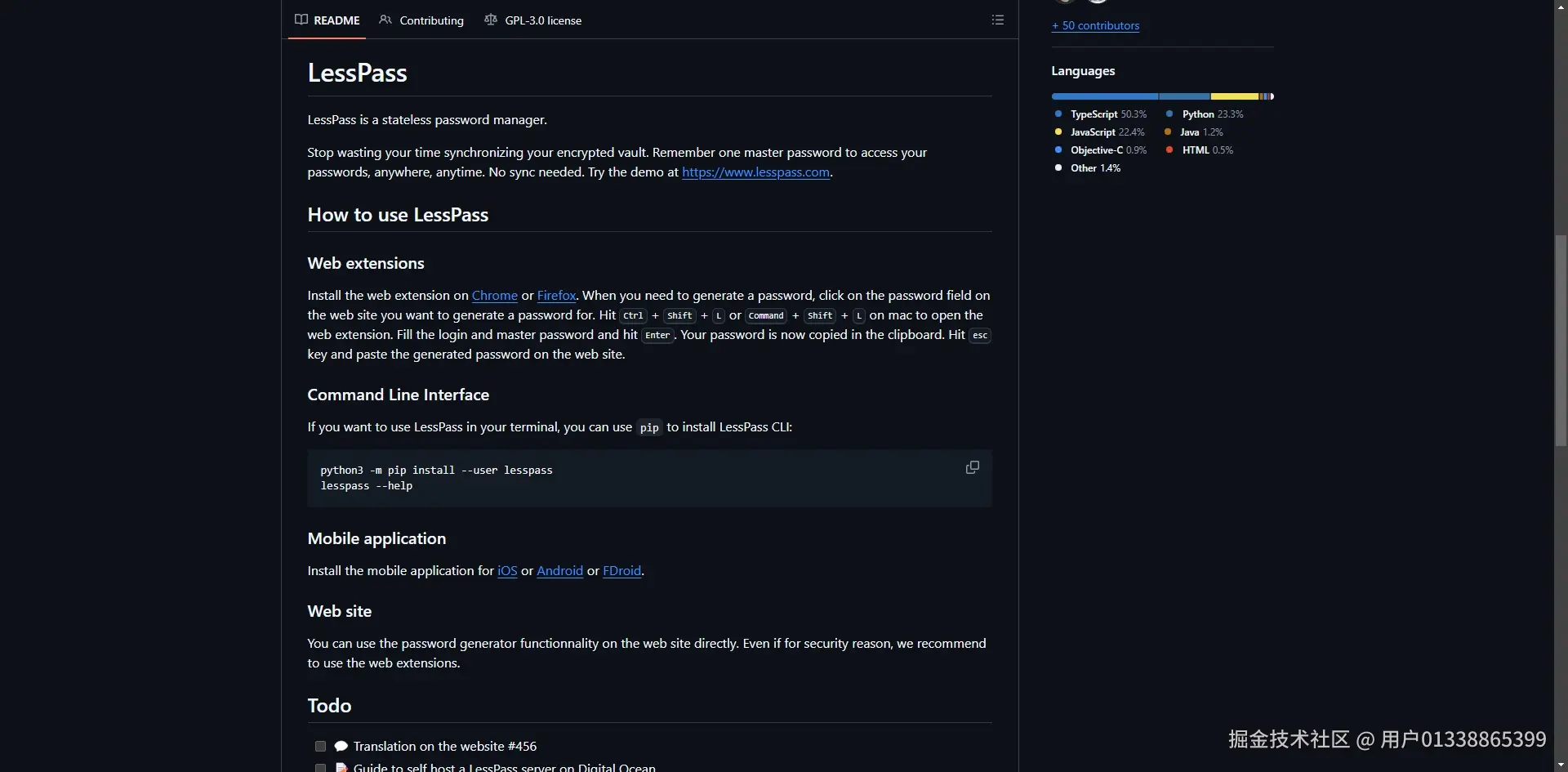
Task: Click the inline 'pip' code text
Action: [x=649, y=427]
